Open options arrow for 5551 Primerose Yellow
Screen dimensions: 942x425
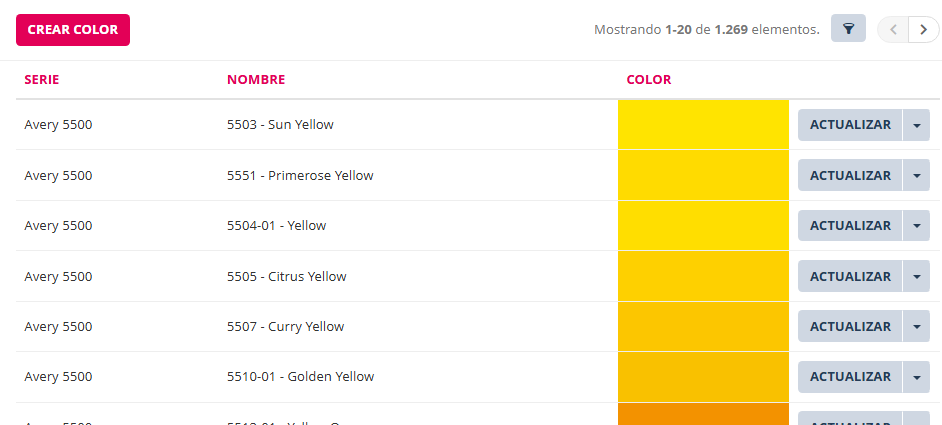pyautogui.click(x=916, y=175)
